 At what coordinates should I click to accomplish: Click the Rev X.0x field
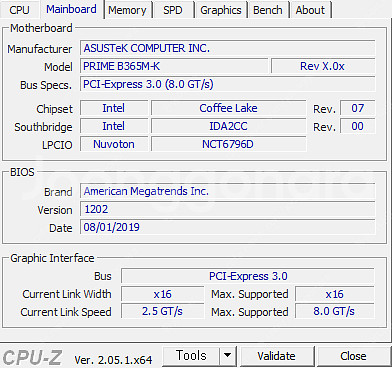pyautogui.click(x=323, y=66)
